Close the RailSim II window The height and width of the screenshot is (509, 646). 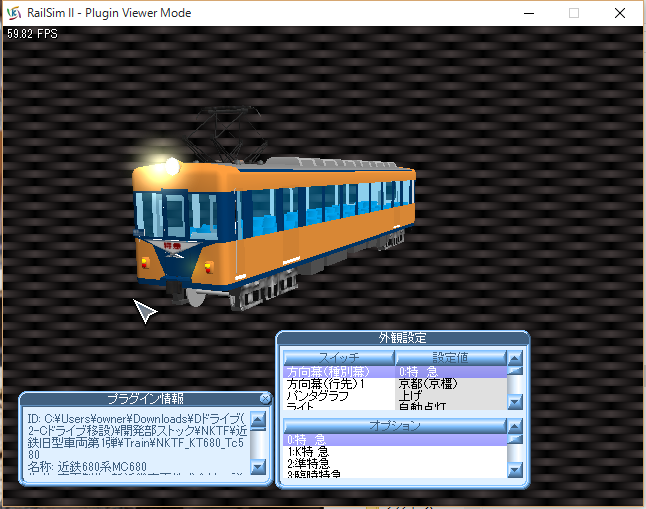click(x=620, y=13)
